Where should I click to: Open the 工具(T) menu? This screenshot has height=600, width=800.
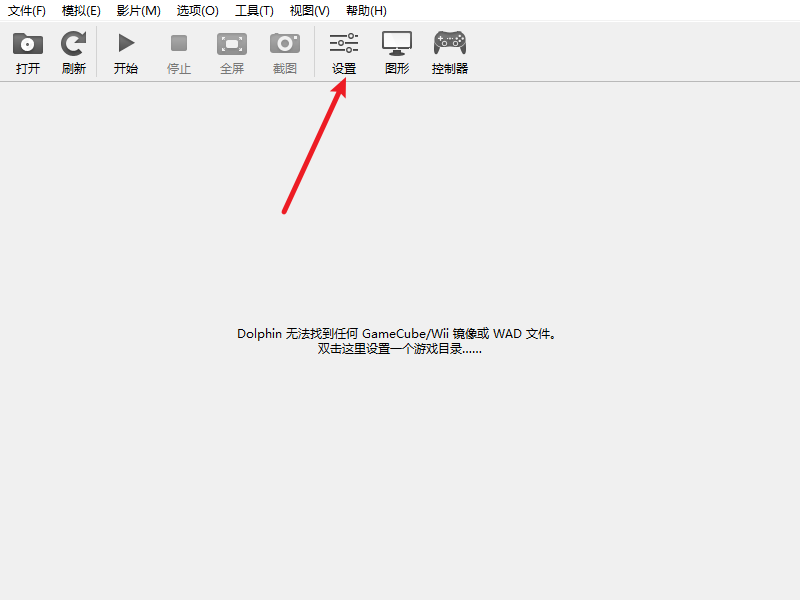[x=254, y=10]
